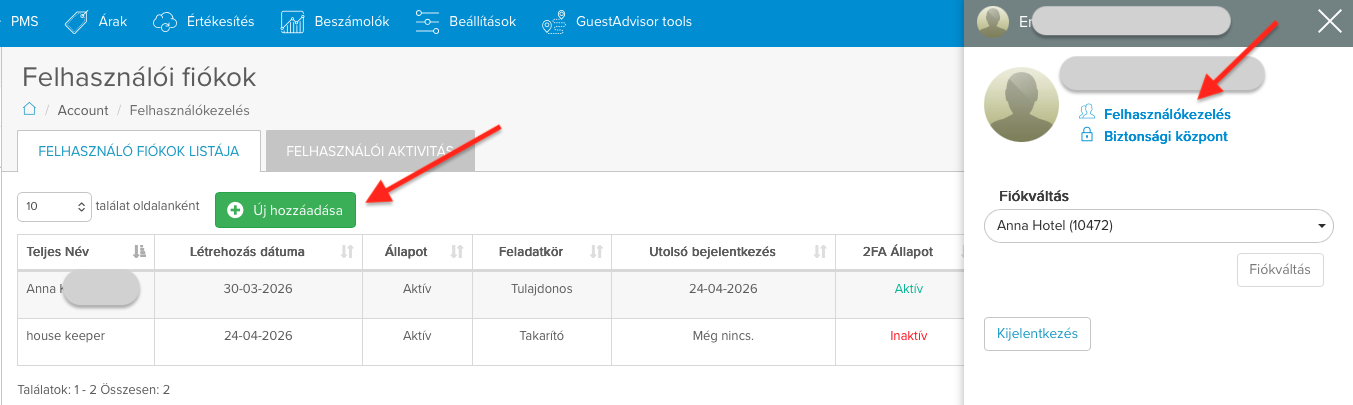Expand the Anna Hotel account dropdown
This screenshot has width=1353, height=405.
pos(1158,226)
